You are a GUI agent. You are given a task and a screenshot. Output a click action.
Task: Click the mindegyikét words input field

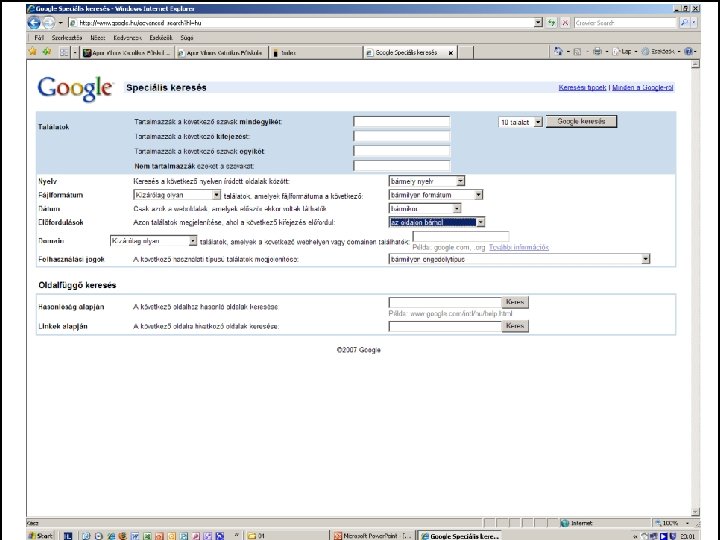tap(402, 122)
